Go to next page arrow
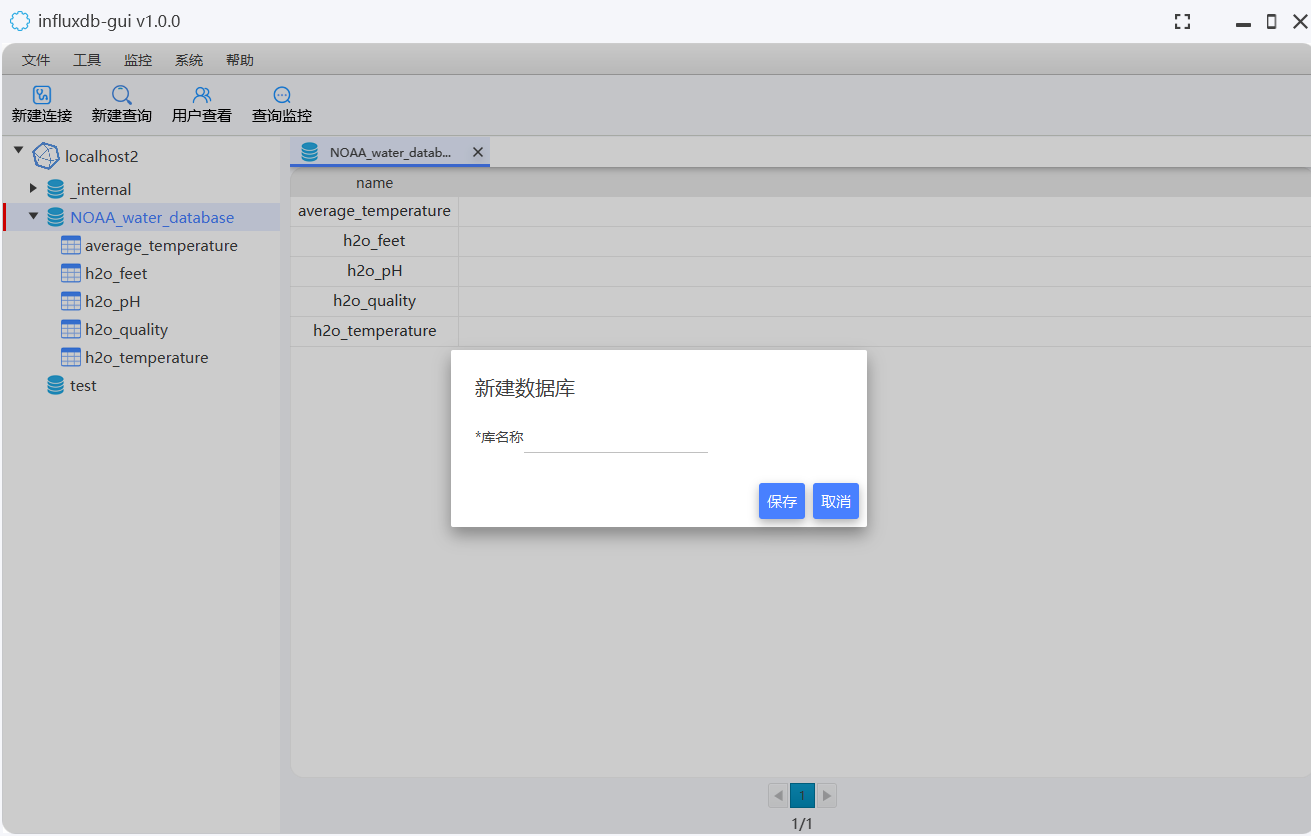This screenshot has height=836, width=1311. (826, 796)
